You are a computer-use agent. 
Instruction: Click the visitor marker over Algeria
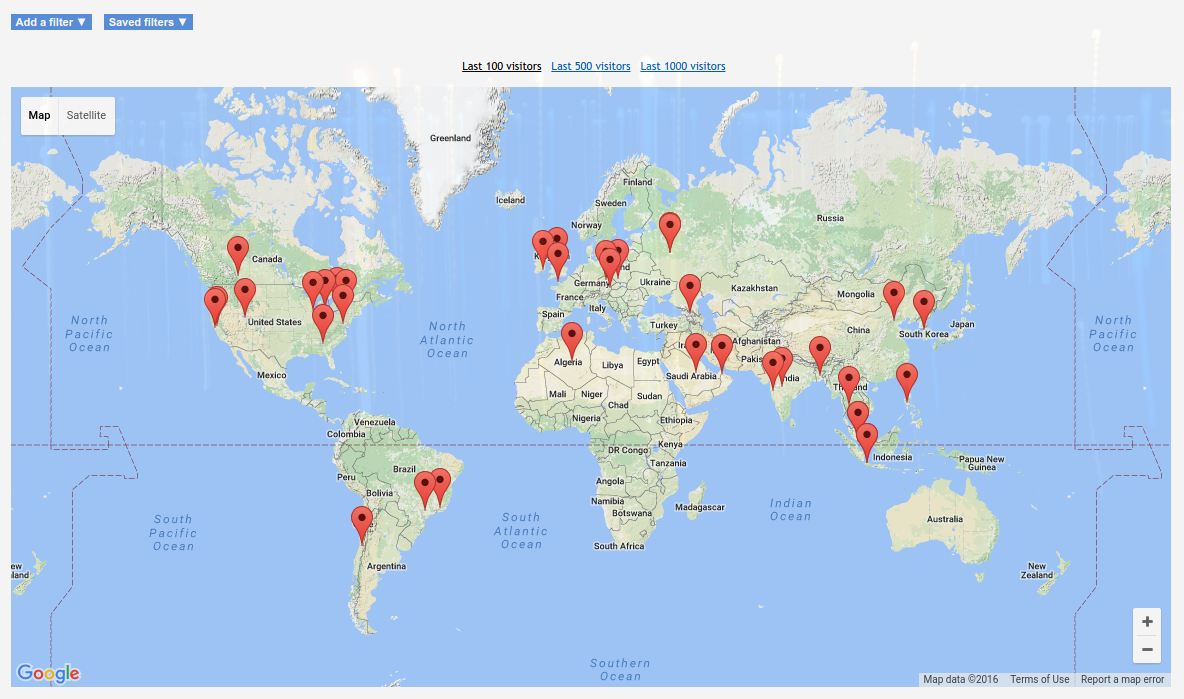571,337
